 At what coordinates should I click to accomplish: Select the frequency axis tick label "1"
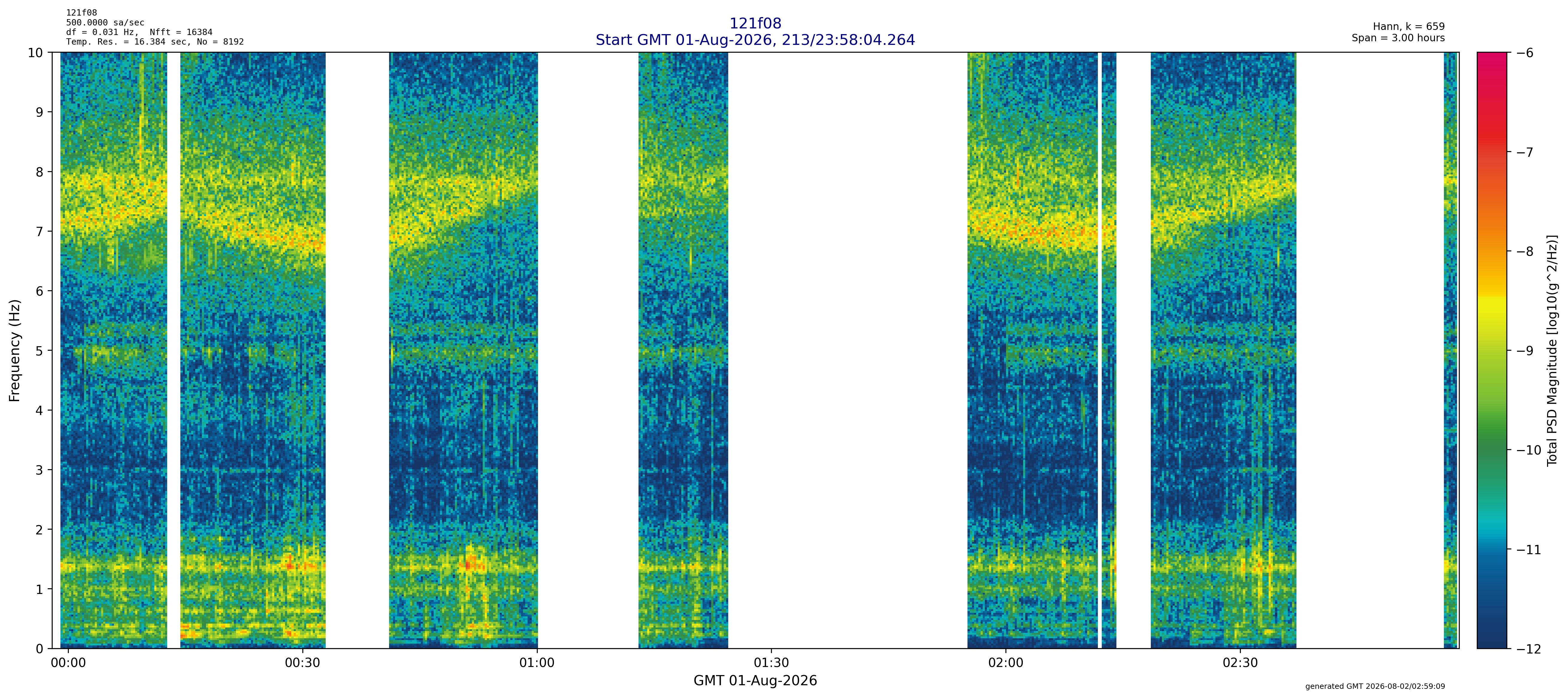(x=39, y=589)
